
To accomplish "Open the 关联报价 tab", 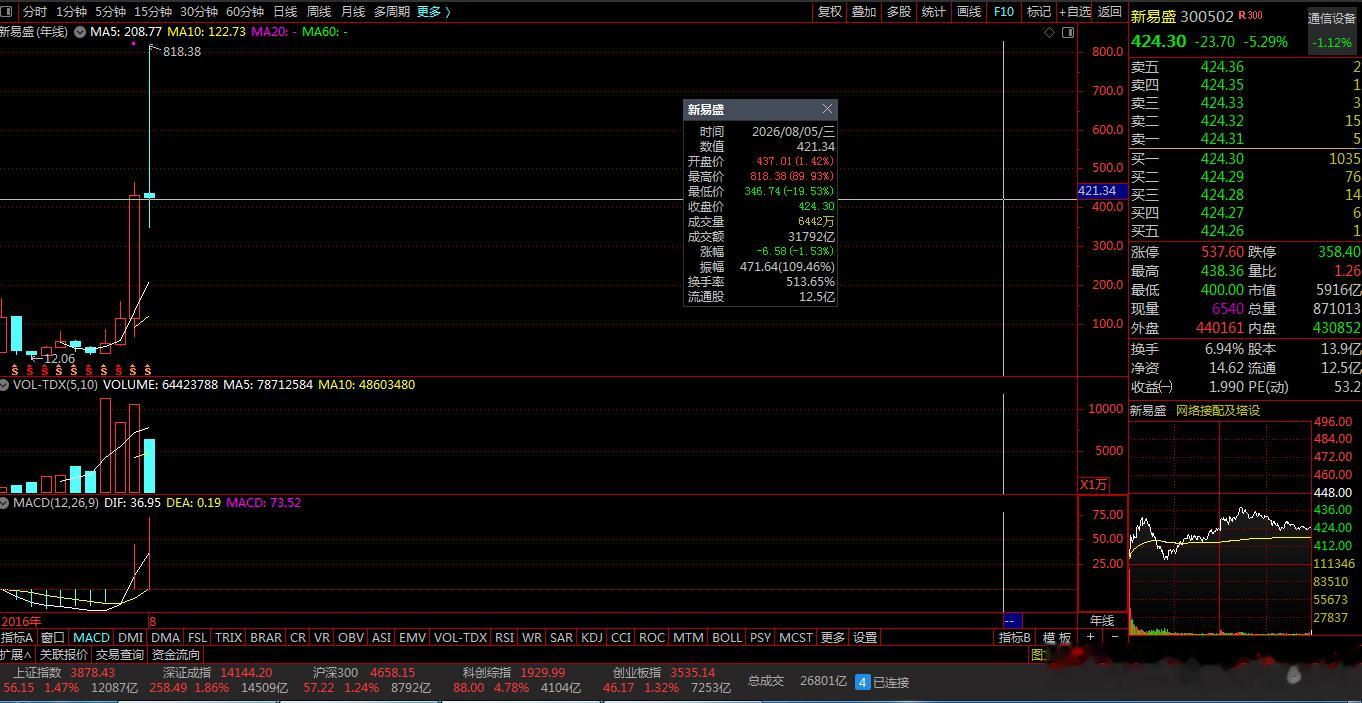I will [x=64, y=654].
